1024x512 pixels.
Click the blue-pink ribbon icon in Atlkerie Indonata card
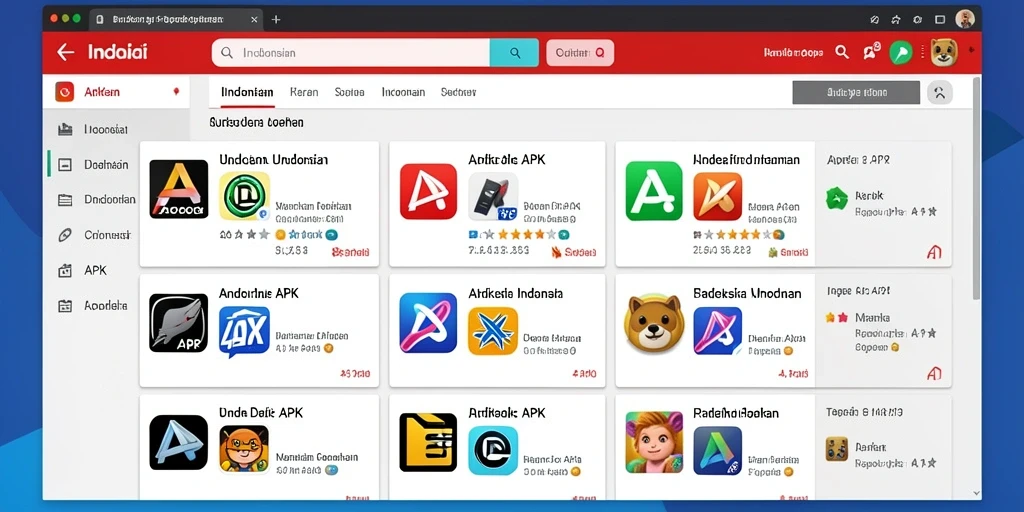[x=428, y=323]
